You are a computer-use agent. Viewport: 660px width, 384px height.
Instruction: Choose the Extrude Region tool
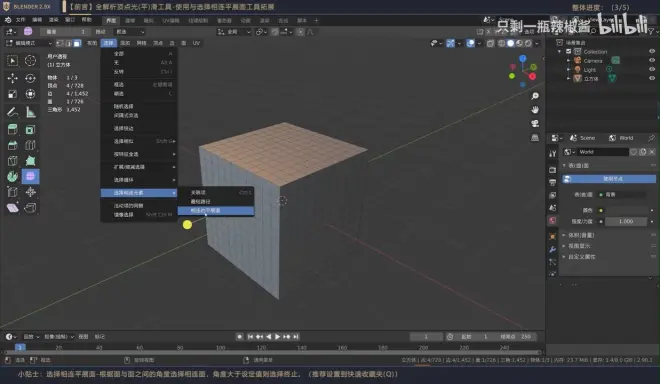pos(13,129)
